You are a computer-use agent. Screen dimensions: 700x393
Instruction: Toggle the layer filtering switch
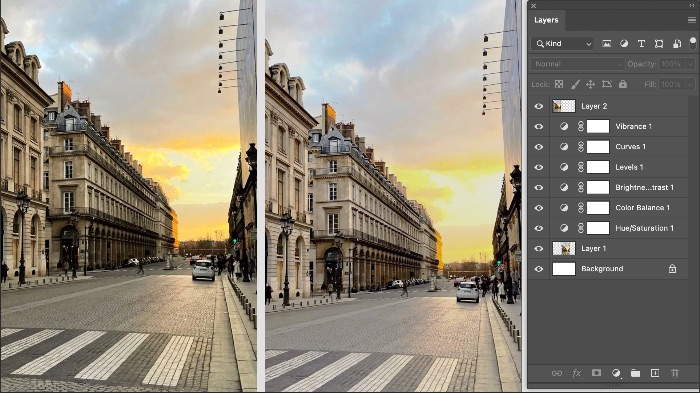[x=693, y=44]
